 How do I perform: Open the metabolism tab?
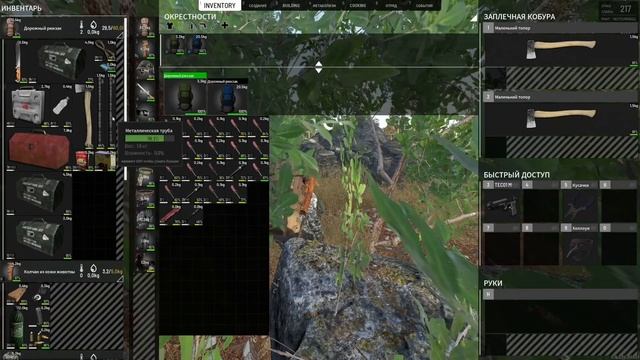click(x=324, y=6)
